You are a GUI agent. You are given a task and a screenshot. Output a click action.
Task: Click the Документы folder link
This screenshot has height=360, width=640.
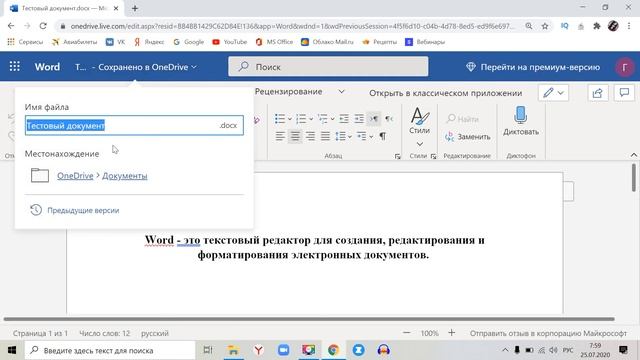point(124,176)
